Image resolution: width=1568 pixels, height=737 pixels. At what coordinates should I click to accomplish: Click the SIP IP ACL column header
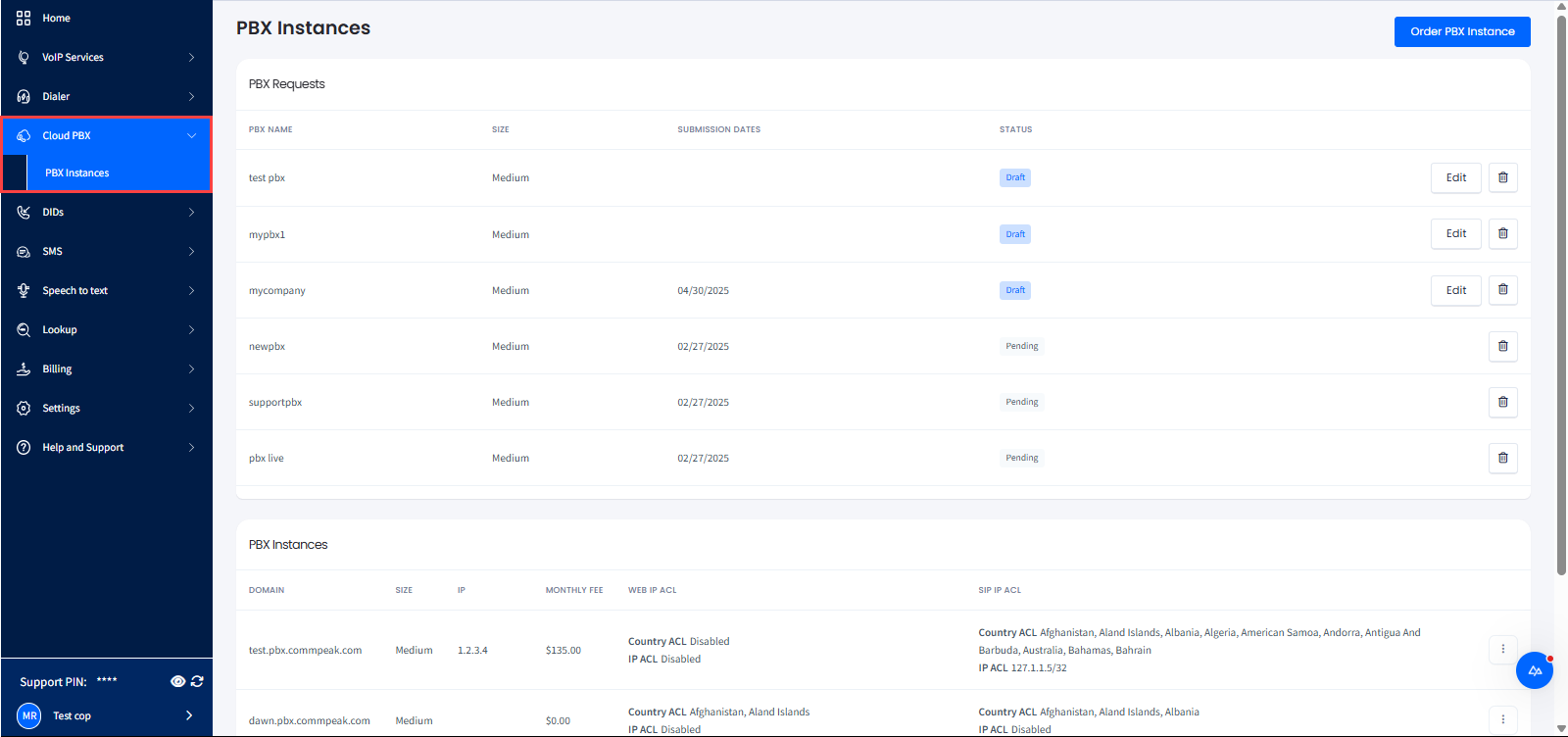(x=1000, y=590)
